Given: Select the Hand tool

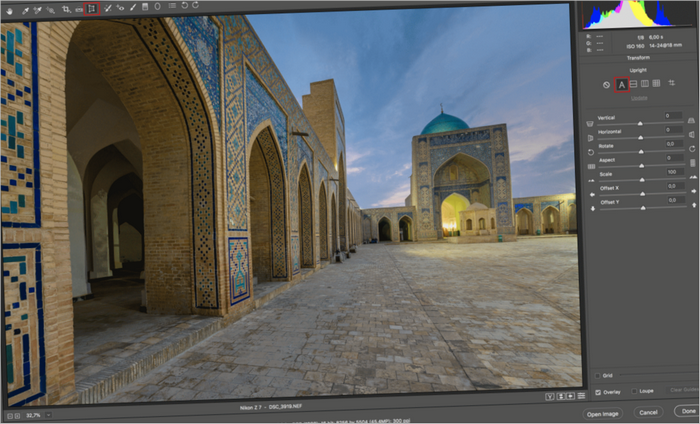Looking at the screenshot, I should (x=9, y=11).
